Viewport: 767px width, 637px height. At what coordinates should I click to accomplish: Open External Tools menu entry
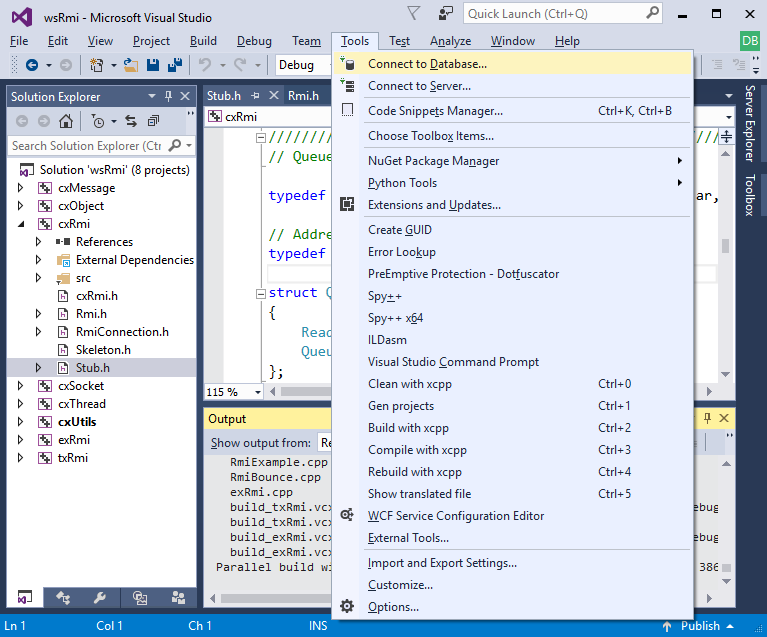click(x=513, y=538)
